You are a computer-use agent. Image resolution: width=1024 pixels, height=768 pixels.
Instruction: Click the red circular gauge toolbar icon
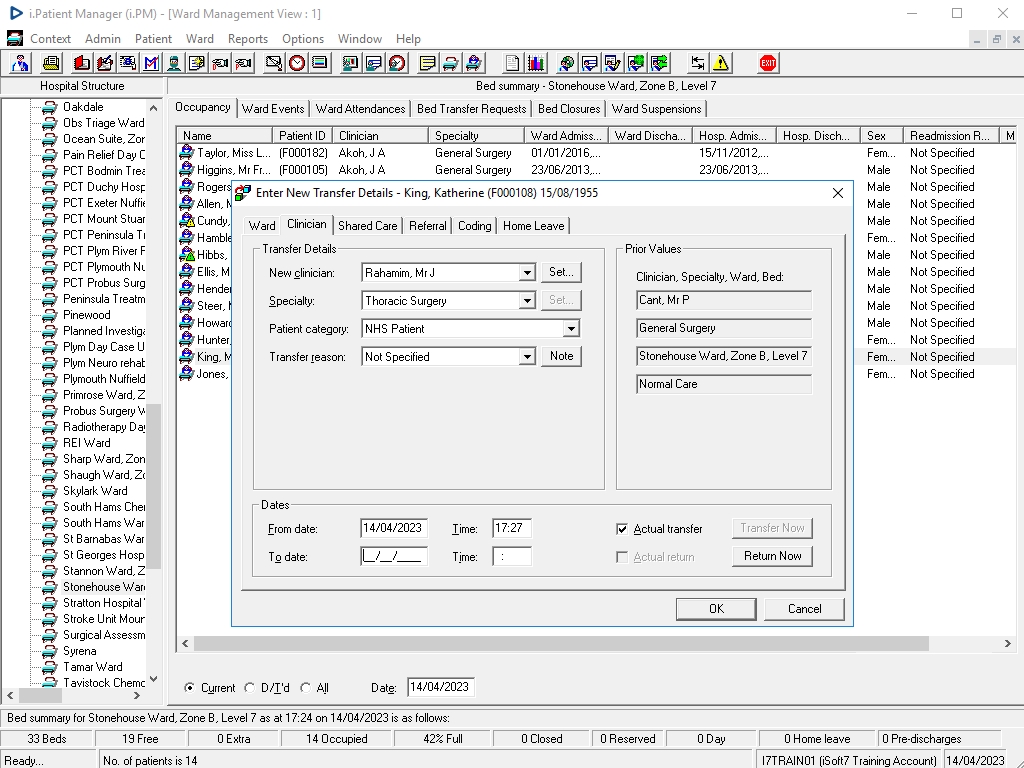tap(397, 63)
